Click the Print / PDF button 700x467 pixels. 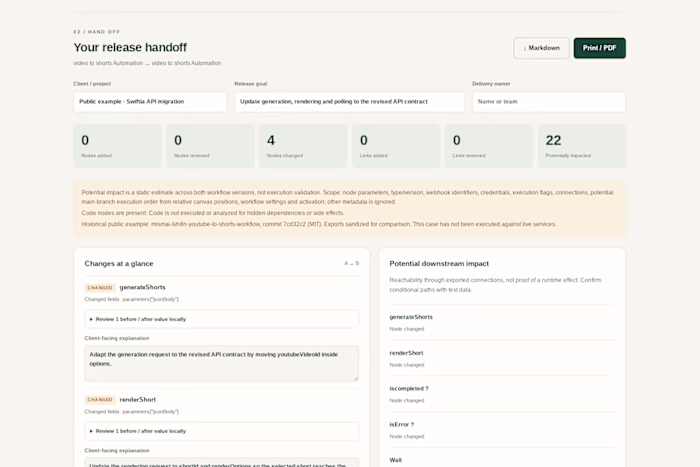pyautogui.click(x=600, y=48)
